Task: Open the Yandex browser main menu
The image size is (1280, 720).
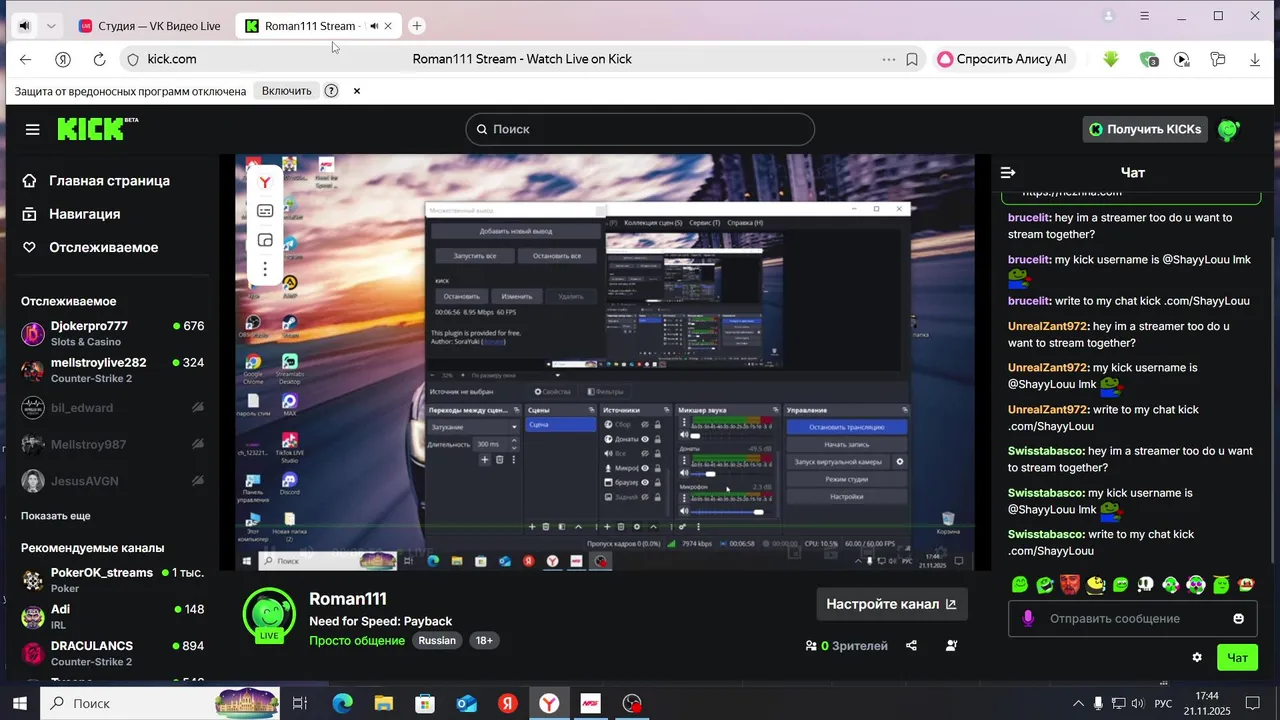Action: [1145, 17]
